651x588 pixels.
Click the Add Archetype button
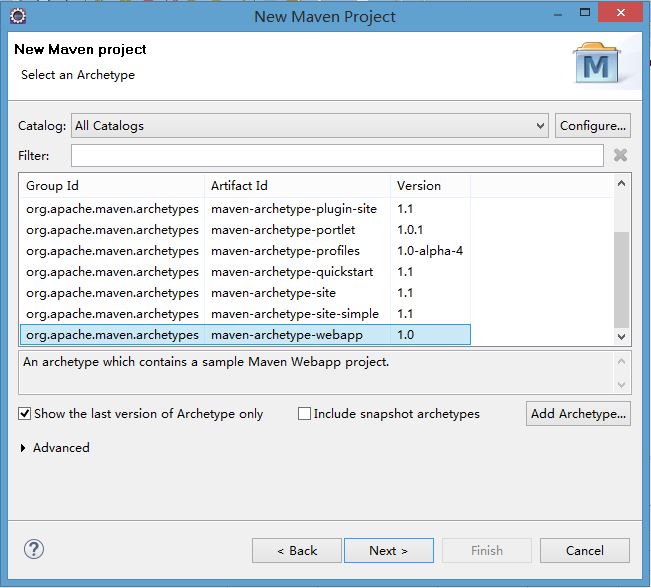(x=578, y=413)
